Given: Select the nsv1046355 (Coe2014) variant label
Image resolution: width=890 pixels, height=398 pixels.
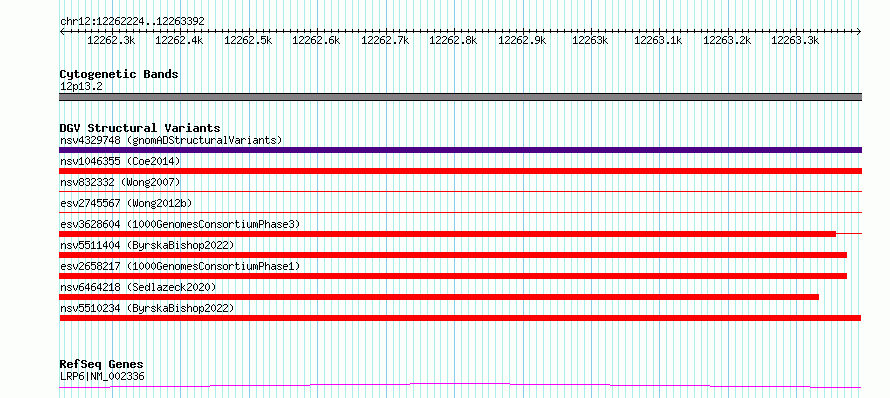Looking at the screenshot, I should click(x=120, y=161).
